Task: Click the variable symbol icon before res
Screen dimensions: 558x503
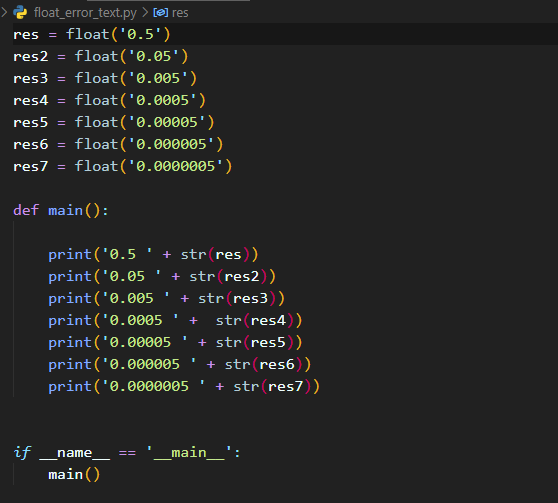Action: click(x=160, y=13)
